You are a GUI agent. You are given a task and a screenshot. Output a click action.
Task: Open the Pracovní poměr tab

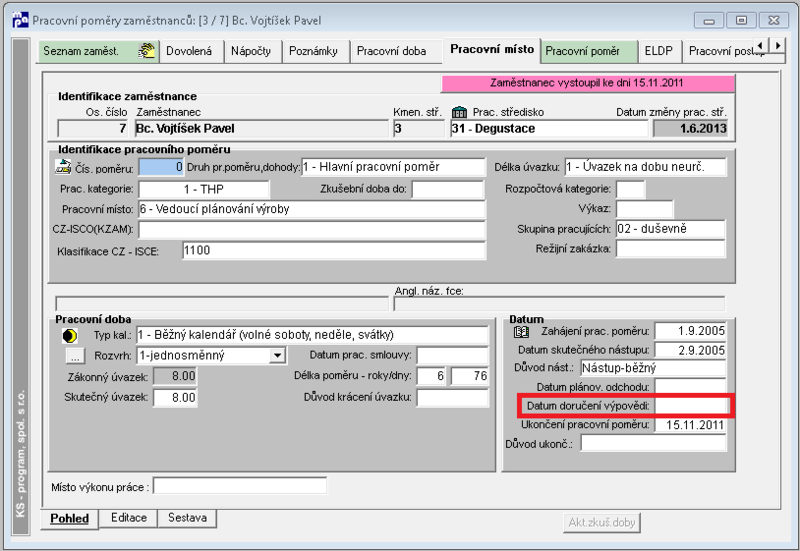click(589, 51)
